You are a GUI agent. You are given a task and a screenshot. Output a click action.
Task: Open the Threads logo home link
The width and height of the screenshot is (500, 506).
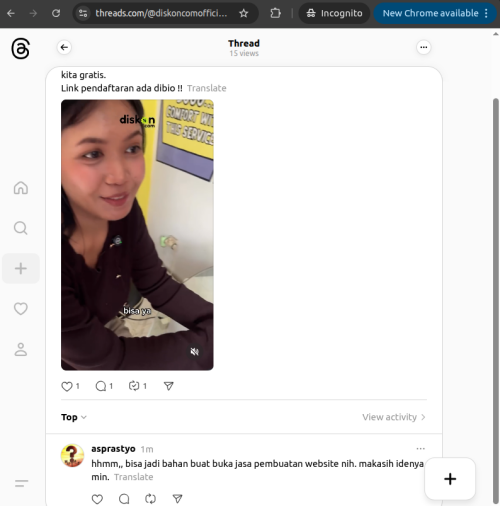pyautogui.click(x=21, y=49)
